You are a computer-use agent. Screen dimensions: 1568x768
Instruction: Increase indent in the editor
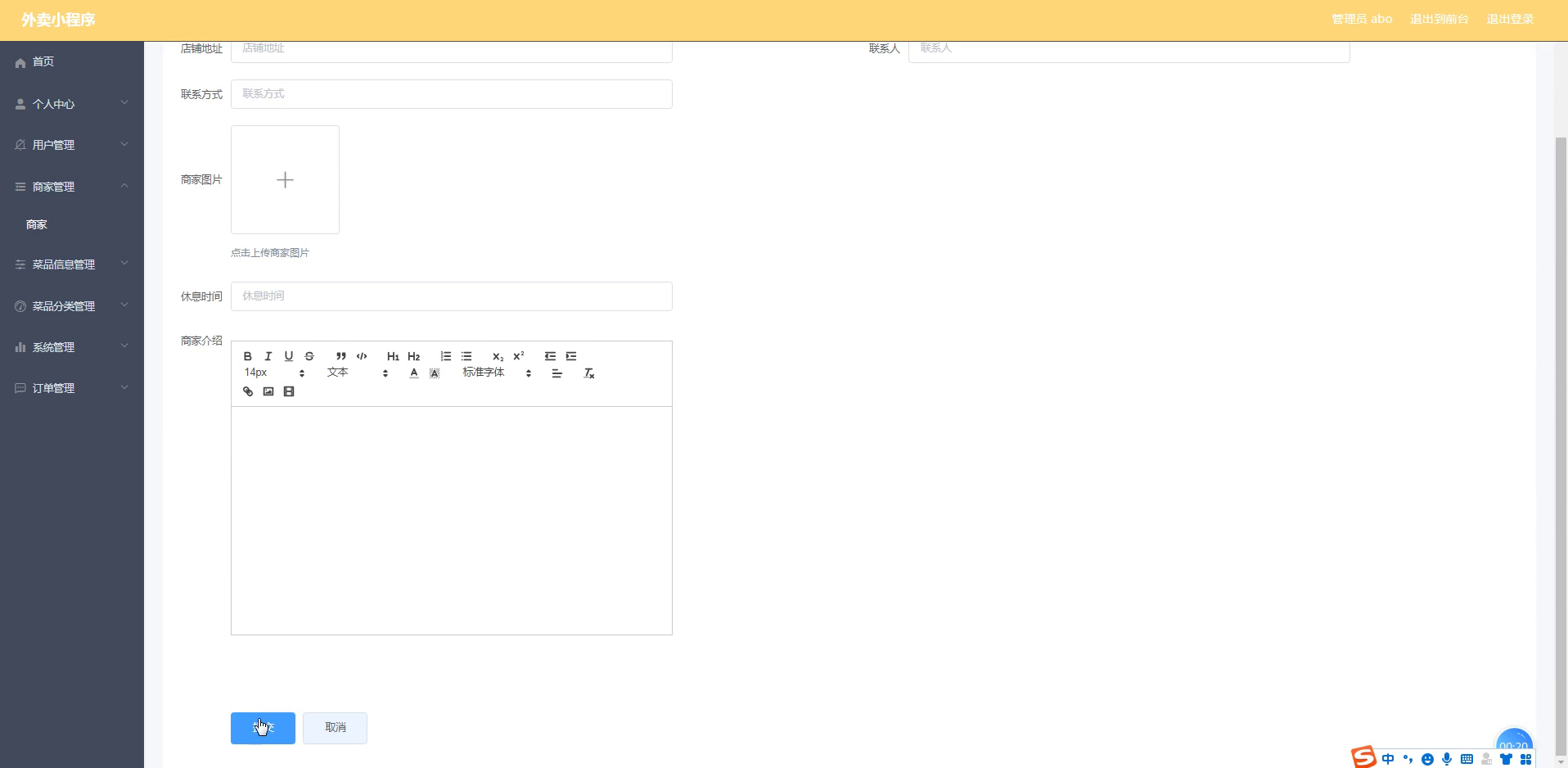(571, 356)
